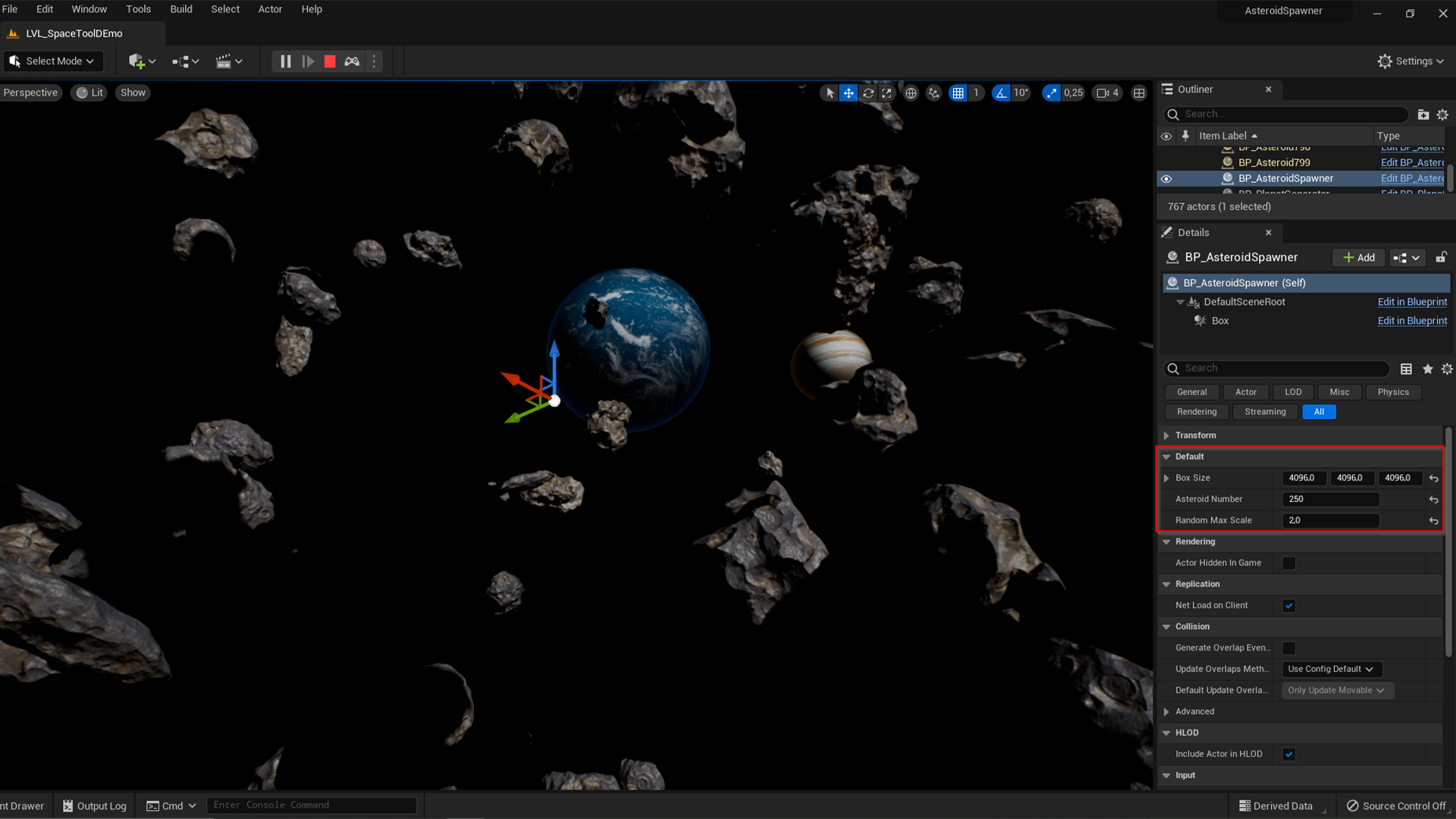Toggle rotation angle snapping
This screenshot has height=819, width=1456.
point(1001,93)
